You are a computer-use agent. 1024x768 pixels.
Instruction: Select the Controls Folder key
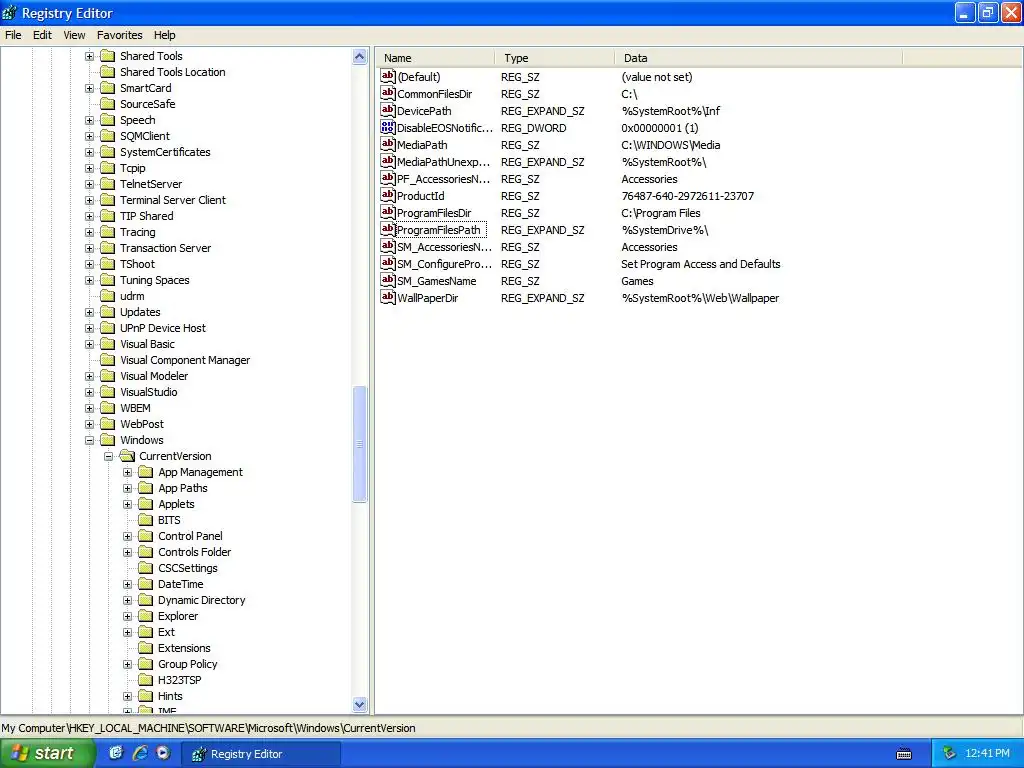pos(195,552)
